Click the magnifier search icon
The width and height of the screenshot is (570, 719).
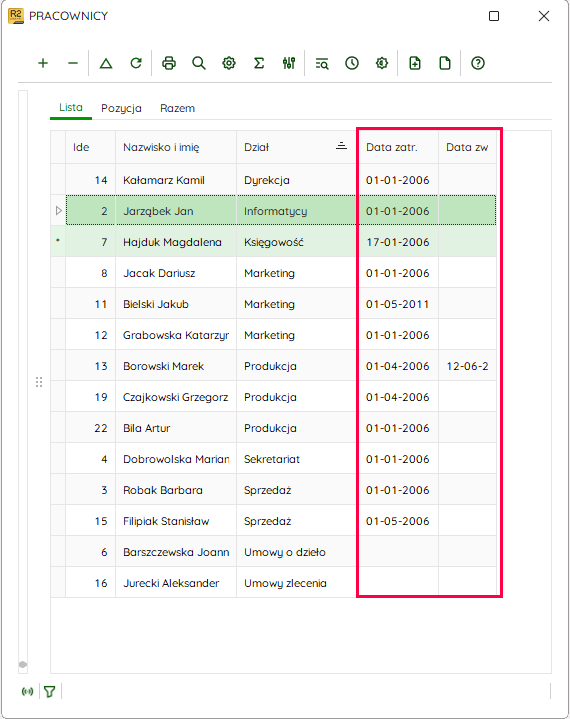click(199, 63)
